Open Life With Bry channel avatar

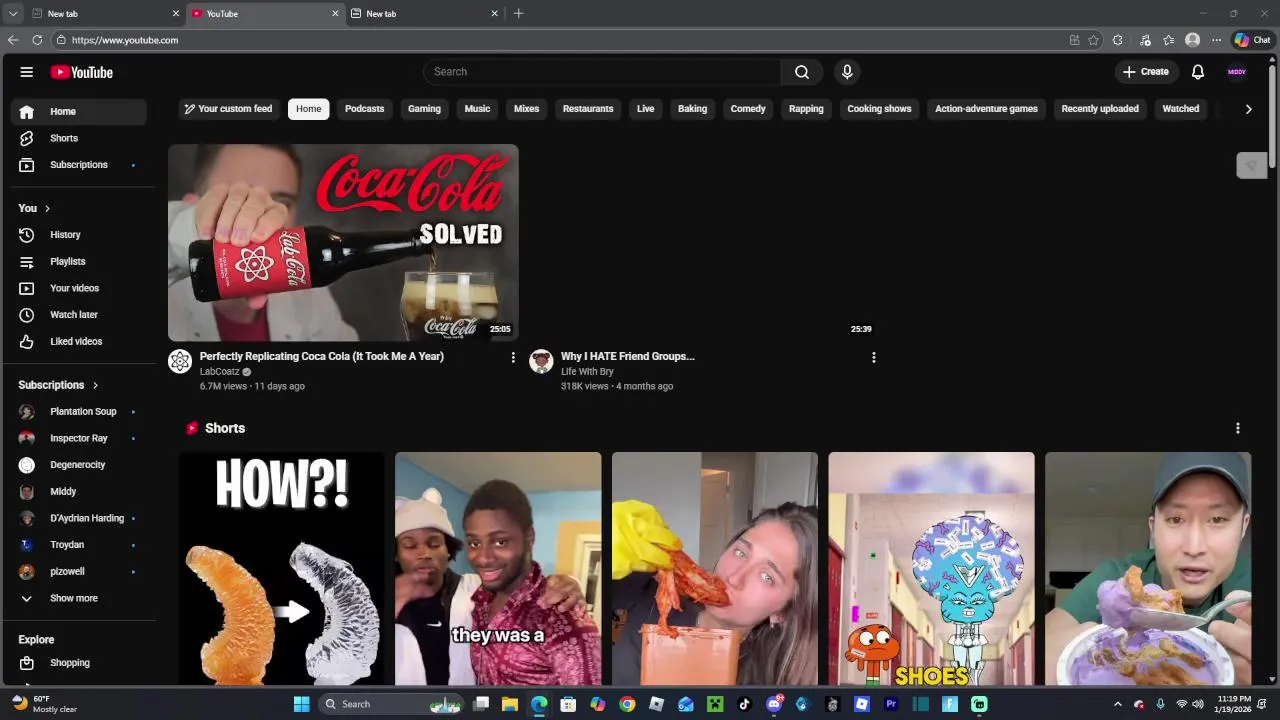pyautogui.click(x=541, y=361)
